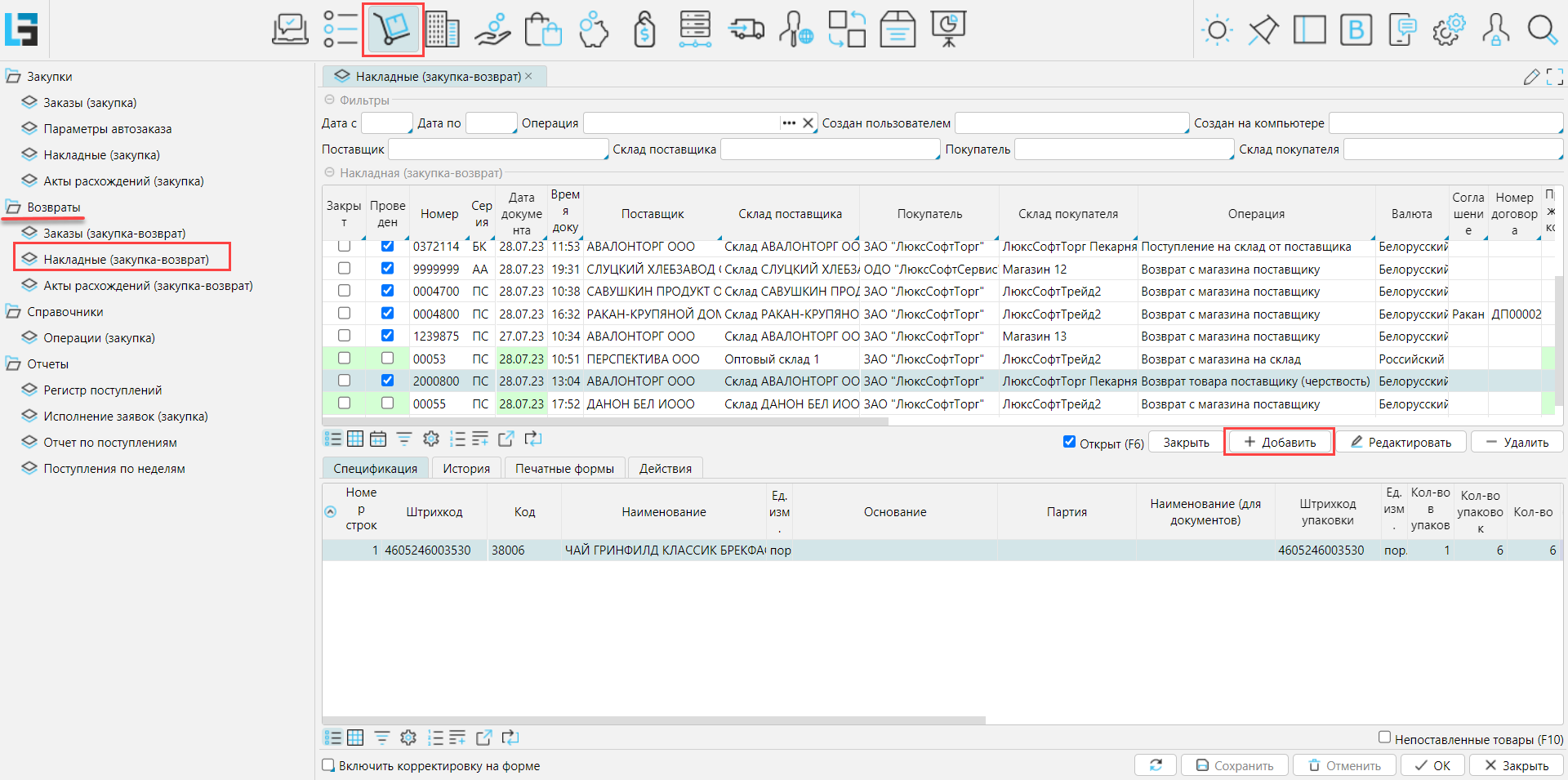Viewport: 1568px width, 780px height.
Task: Click the pin icon in top toolbar
Action: coord(1263,30)
